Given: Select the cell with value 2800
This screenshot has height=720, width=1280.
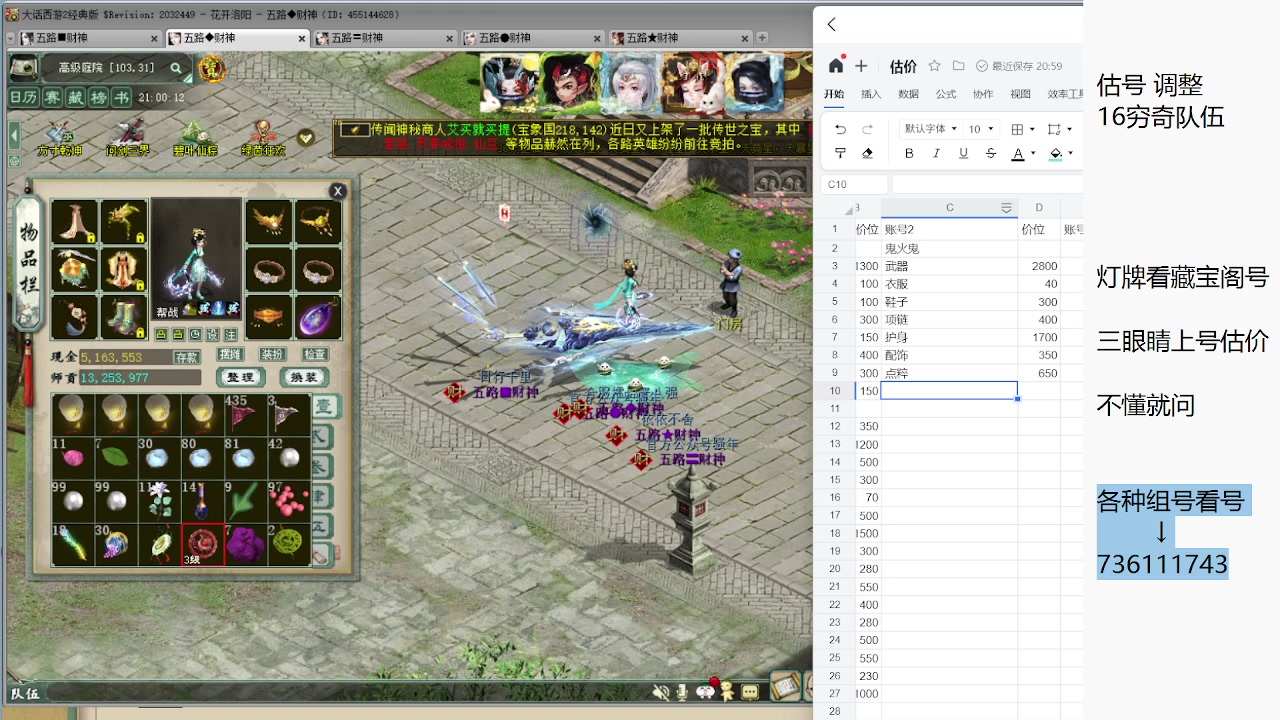Looking at the screenshot, I should 1039,267.
